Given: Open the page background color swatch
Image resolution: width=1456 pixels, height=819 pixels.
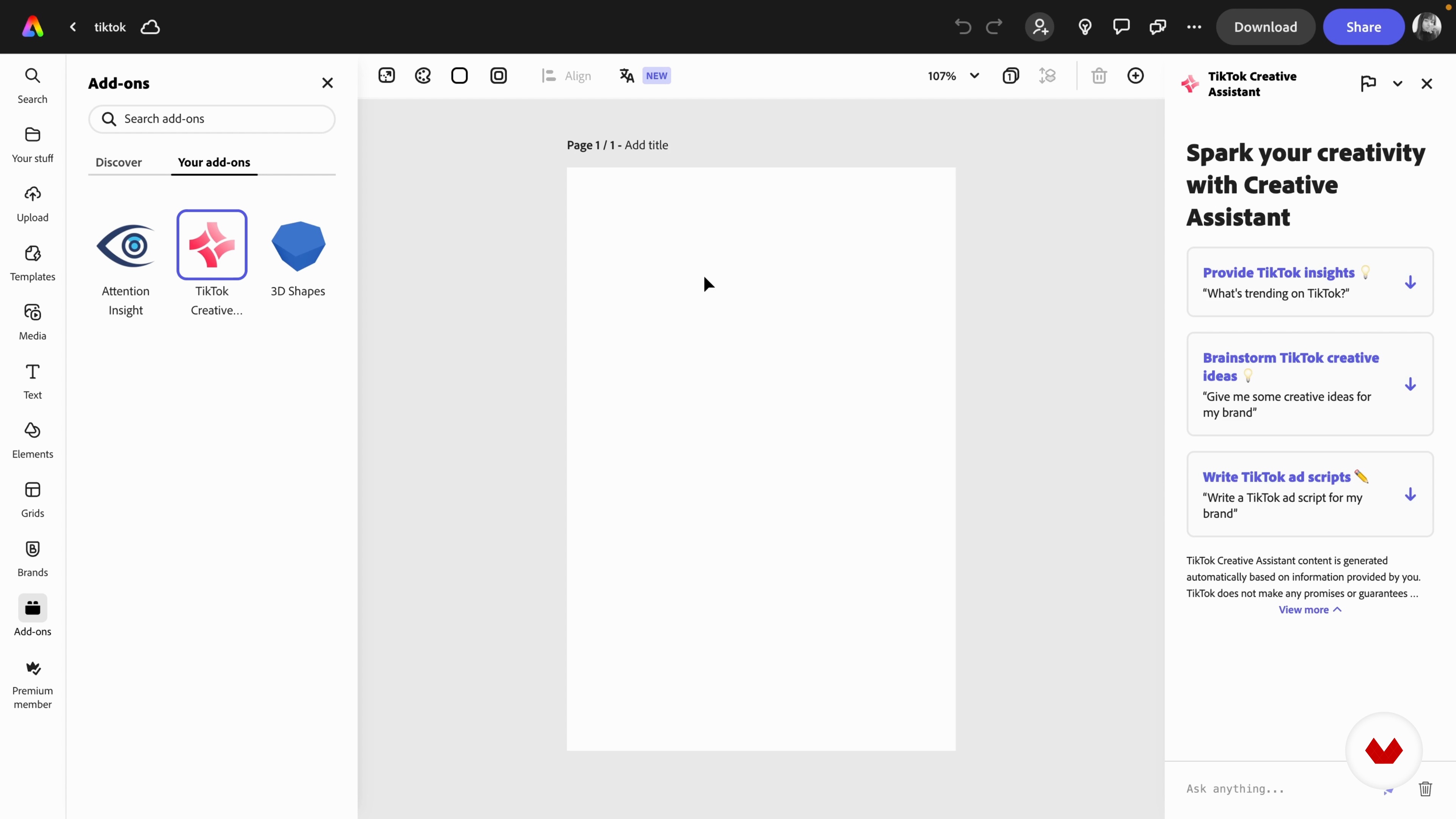Looking at the screenshot, I should tap(460, 76).
